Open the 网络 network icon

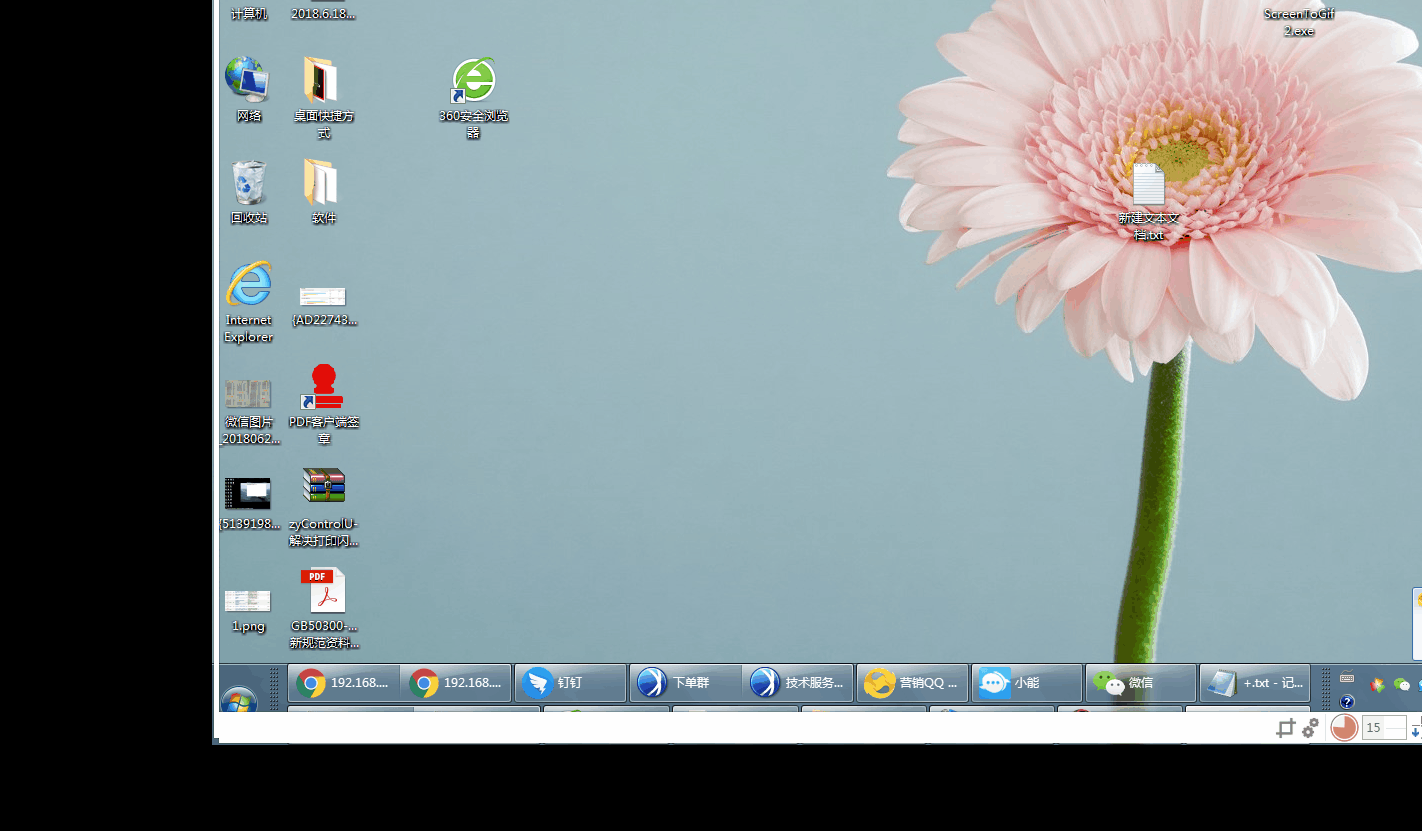tap(248, 80)
